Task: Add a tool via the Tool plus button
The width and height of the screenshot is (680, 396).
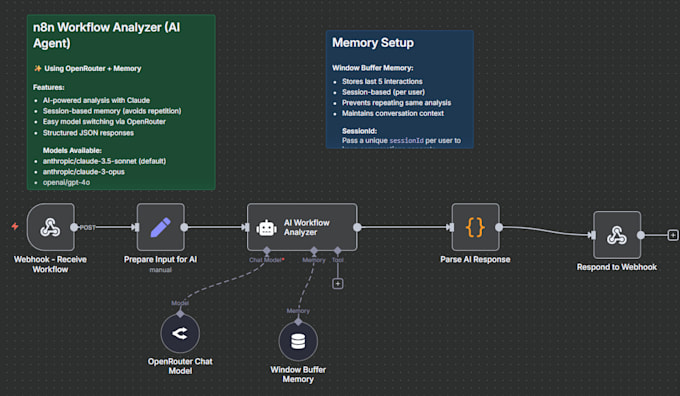Action: tap(338, 284)
